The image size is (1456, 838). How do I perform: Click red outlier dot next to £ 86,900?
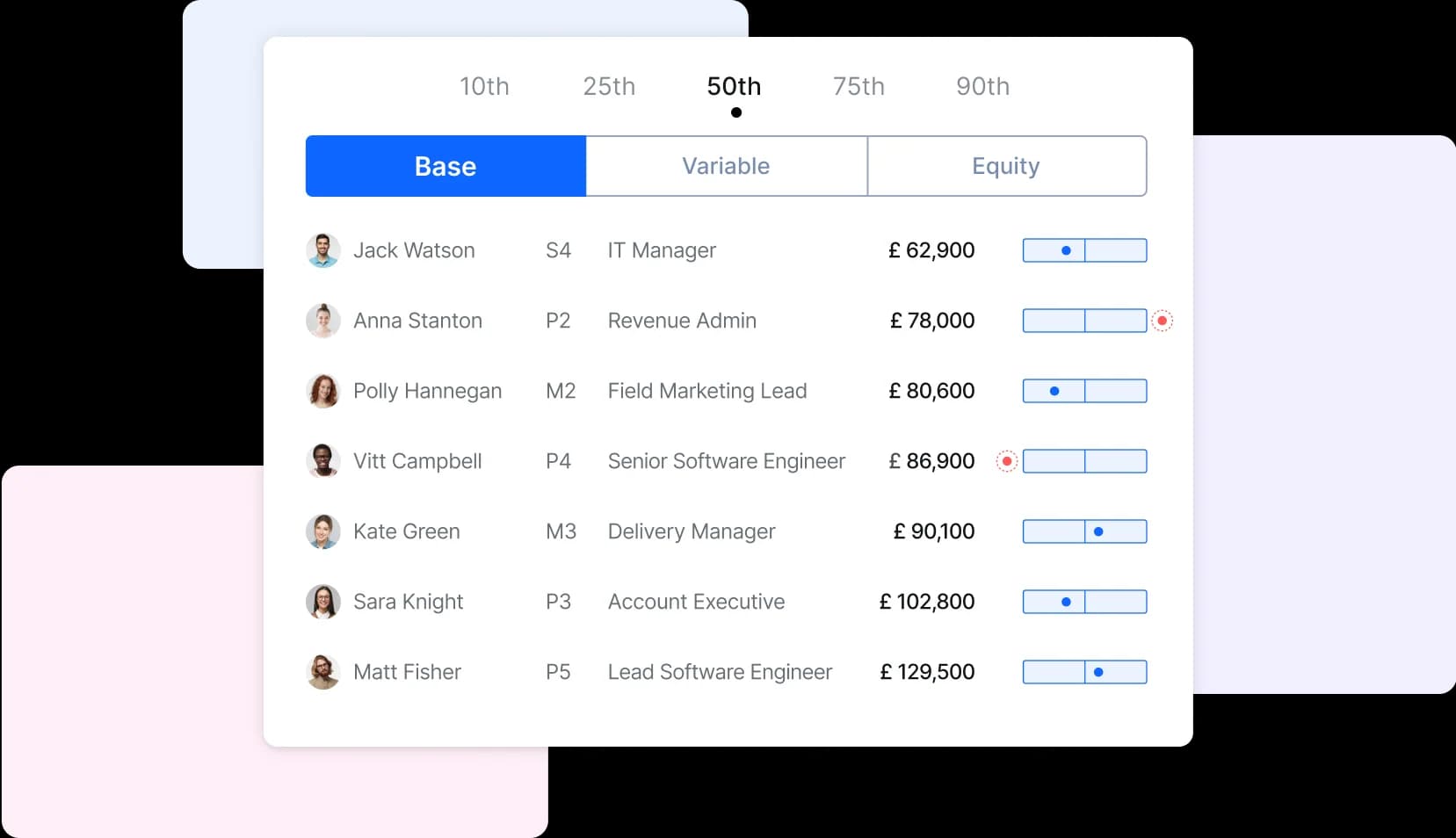tap(1007, 461)
